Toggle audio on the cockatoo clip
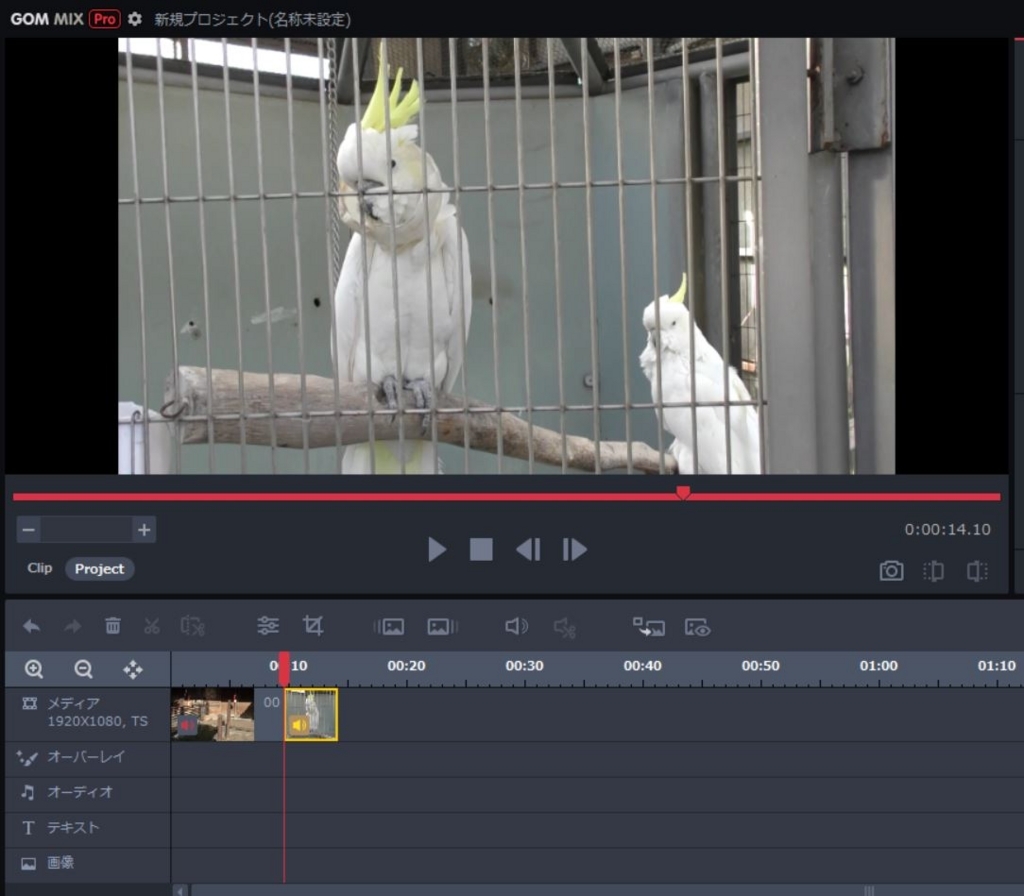Screen dimensions: 1024x896 coord(299,725)
